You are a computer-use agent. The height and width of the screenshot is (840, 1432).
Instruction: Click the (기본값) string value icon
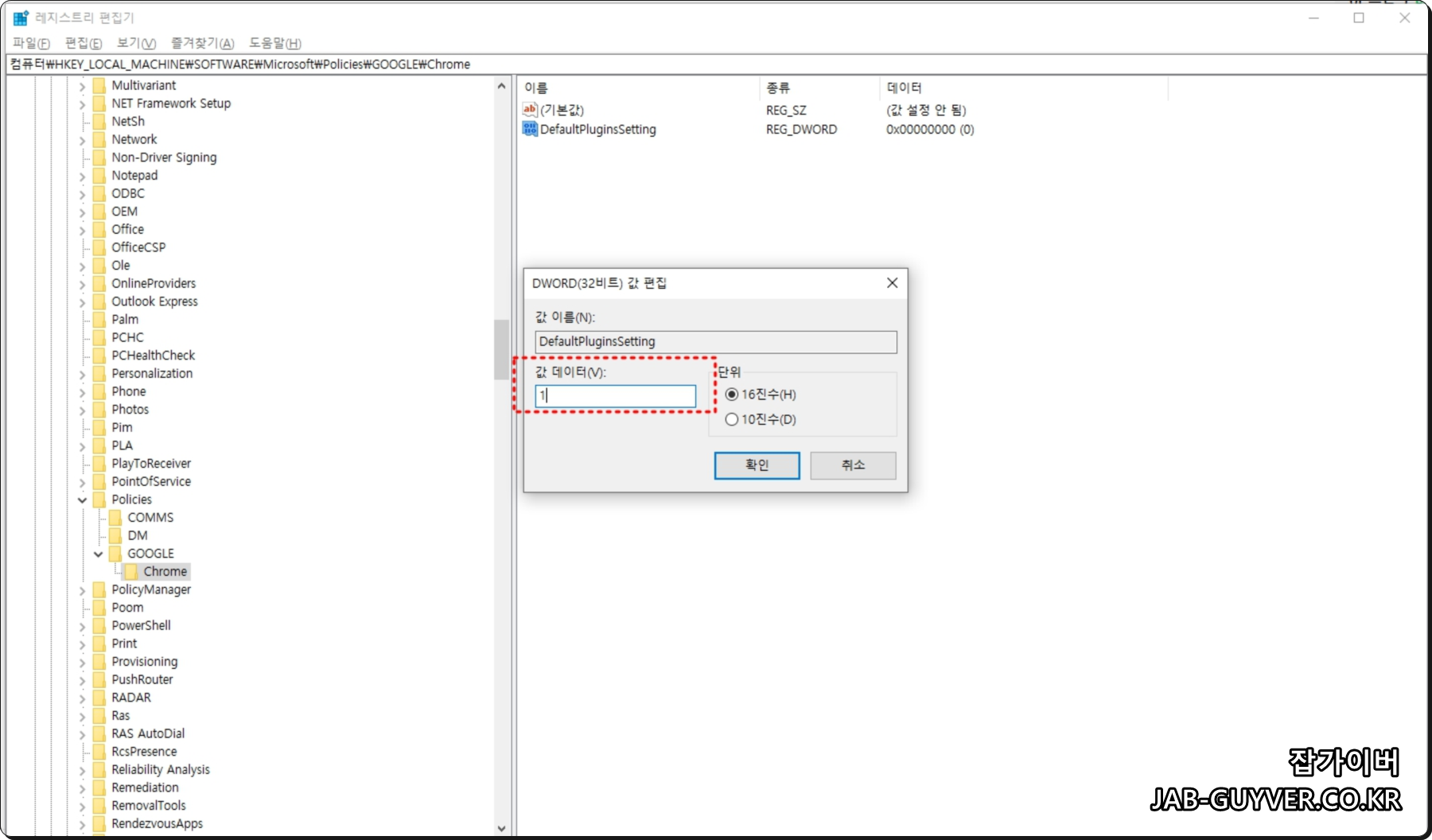(530, 110)
